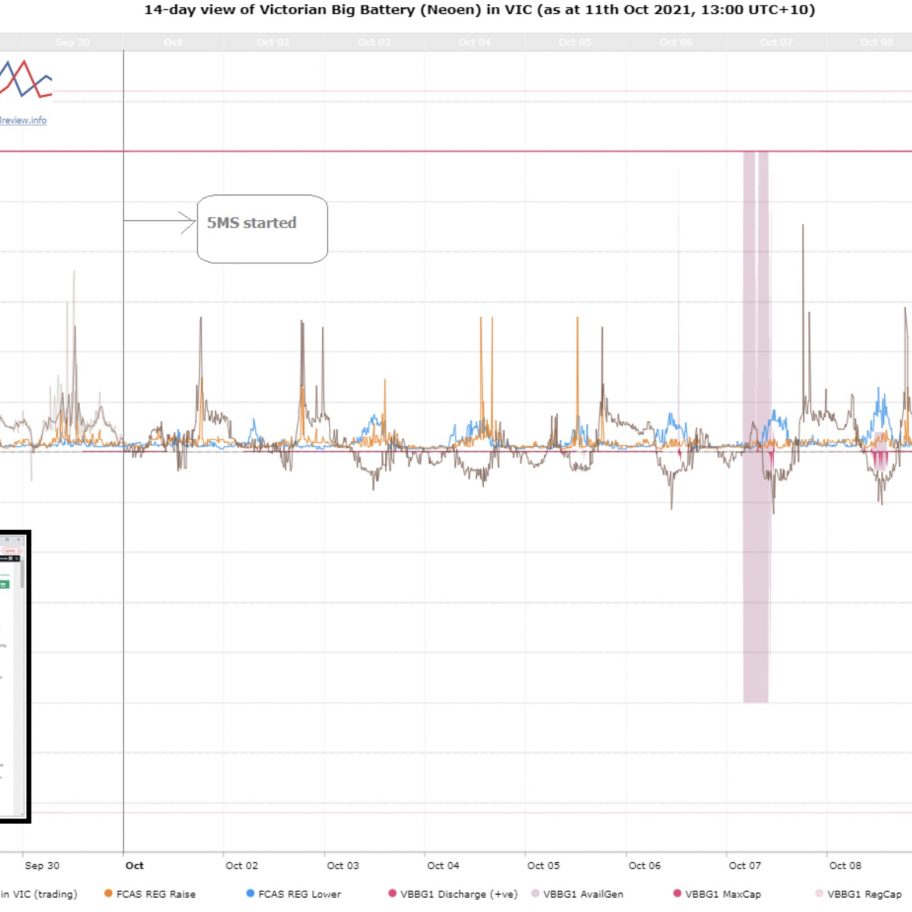Toggle the FCAS REG Raise legend series
This screenshot has width=912, height=912.
[x=149, y=894]
